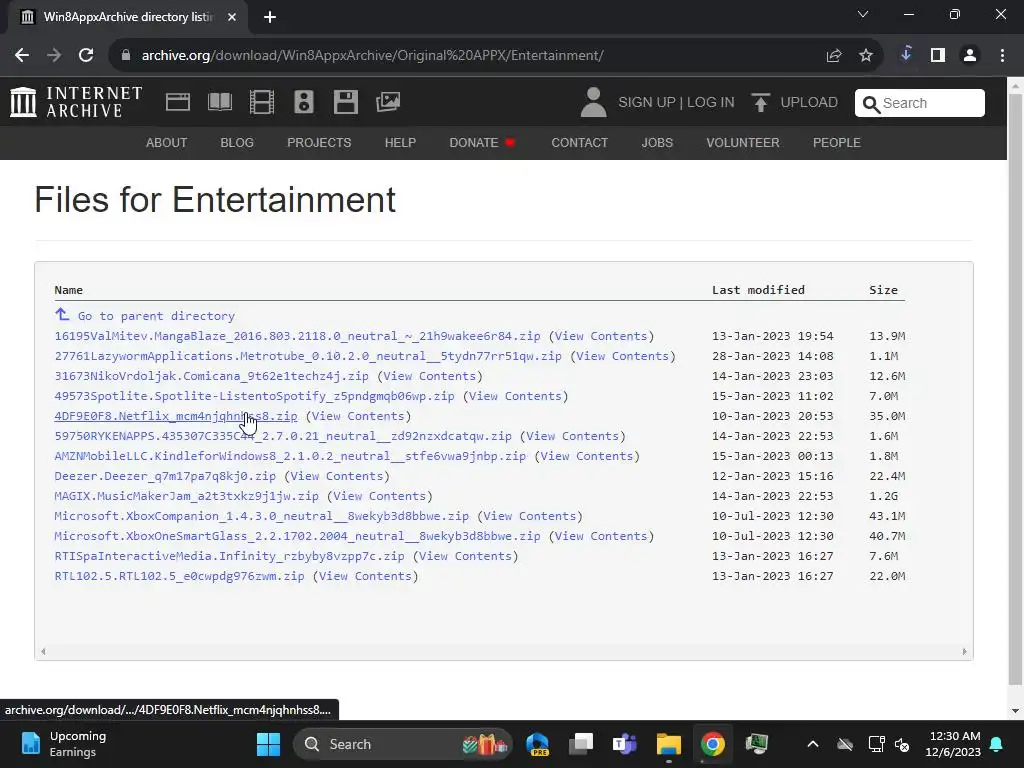Open the BLOG menu item
1024x768 pixels.
coord(237,142)
